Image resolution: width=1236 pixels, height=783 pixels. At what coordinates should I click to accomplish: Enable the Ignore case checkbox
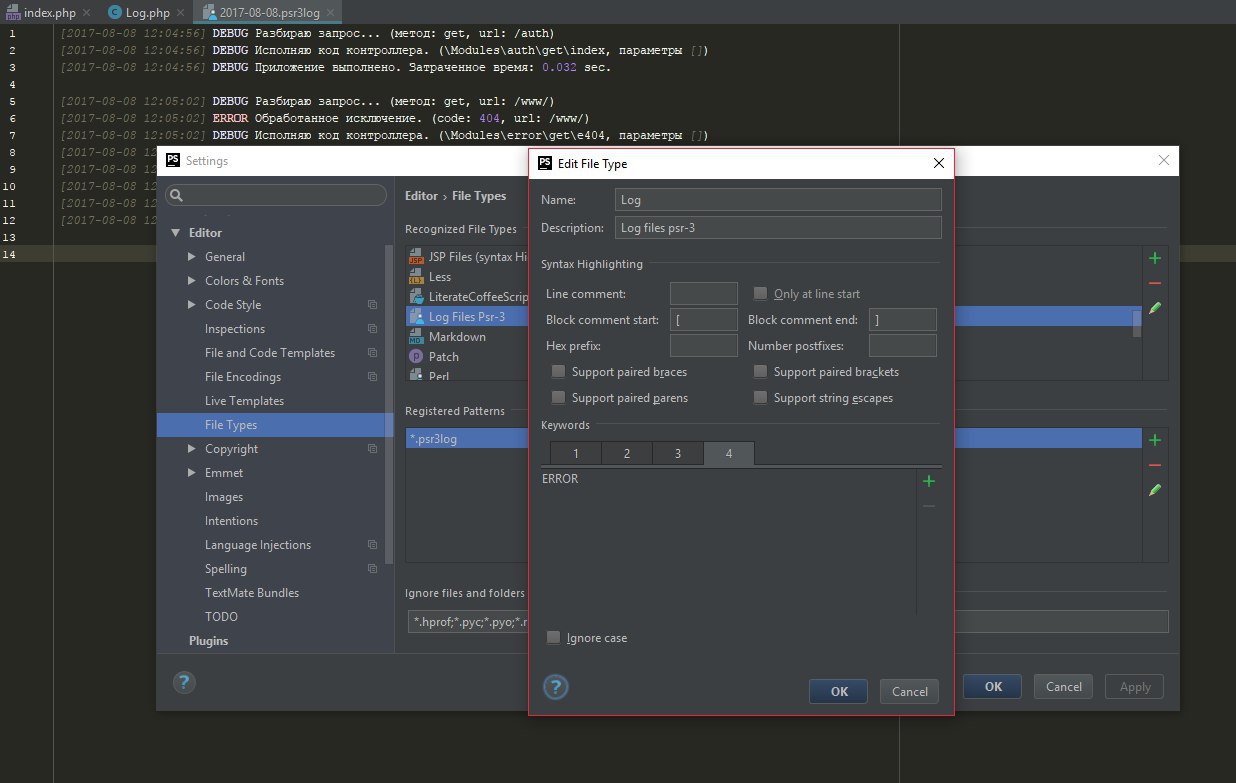click(554, 638)
